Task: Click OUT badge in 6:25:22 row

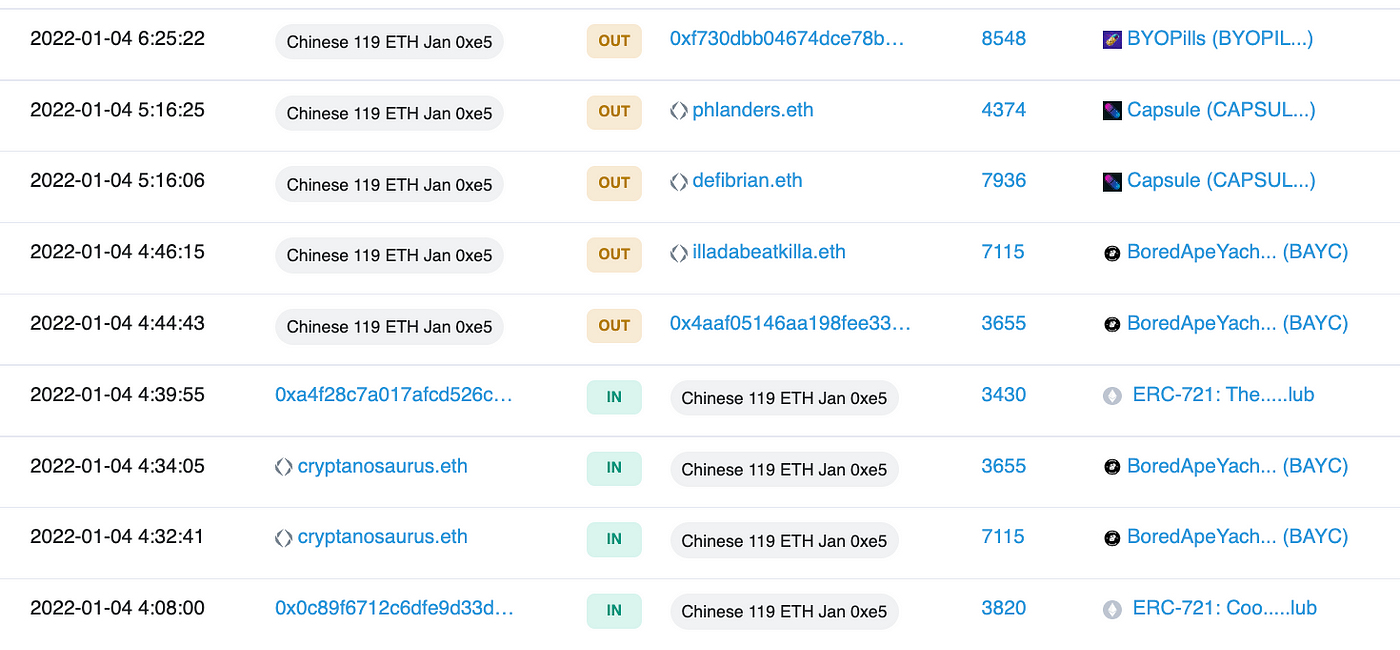Action: point(614,41)
